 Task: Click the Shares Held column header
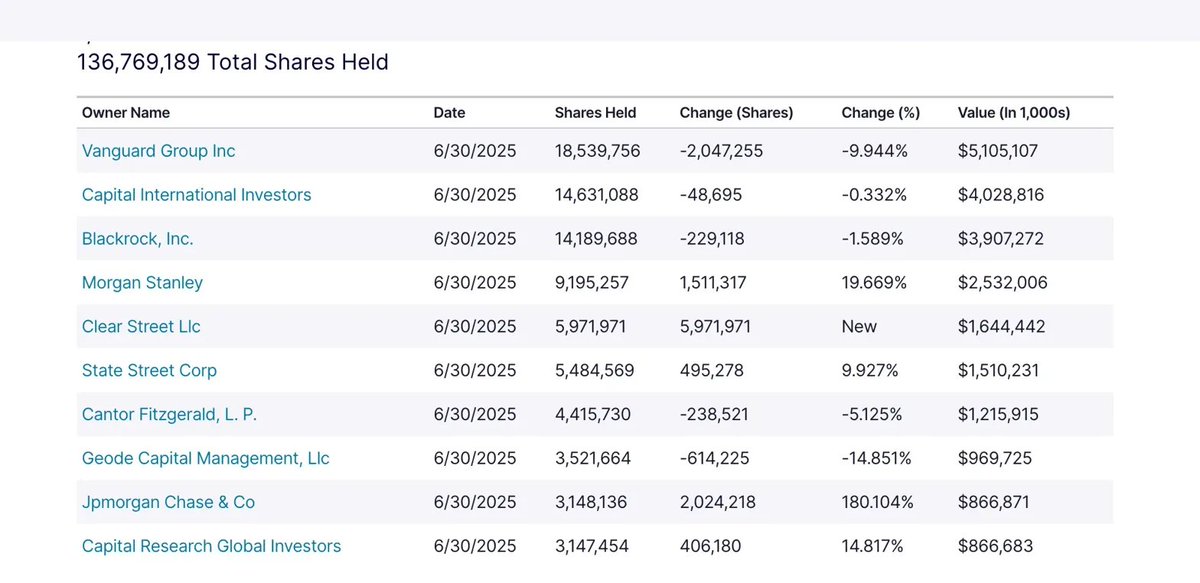pyautogui.click(x=595, y=113)
